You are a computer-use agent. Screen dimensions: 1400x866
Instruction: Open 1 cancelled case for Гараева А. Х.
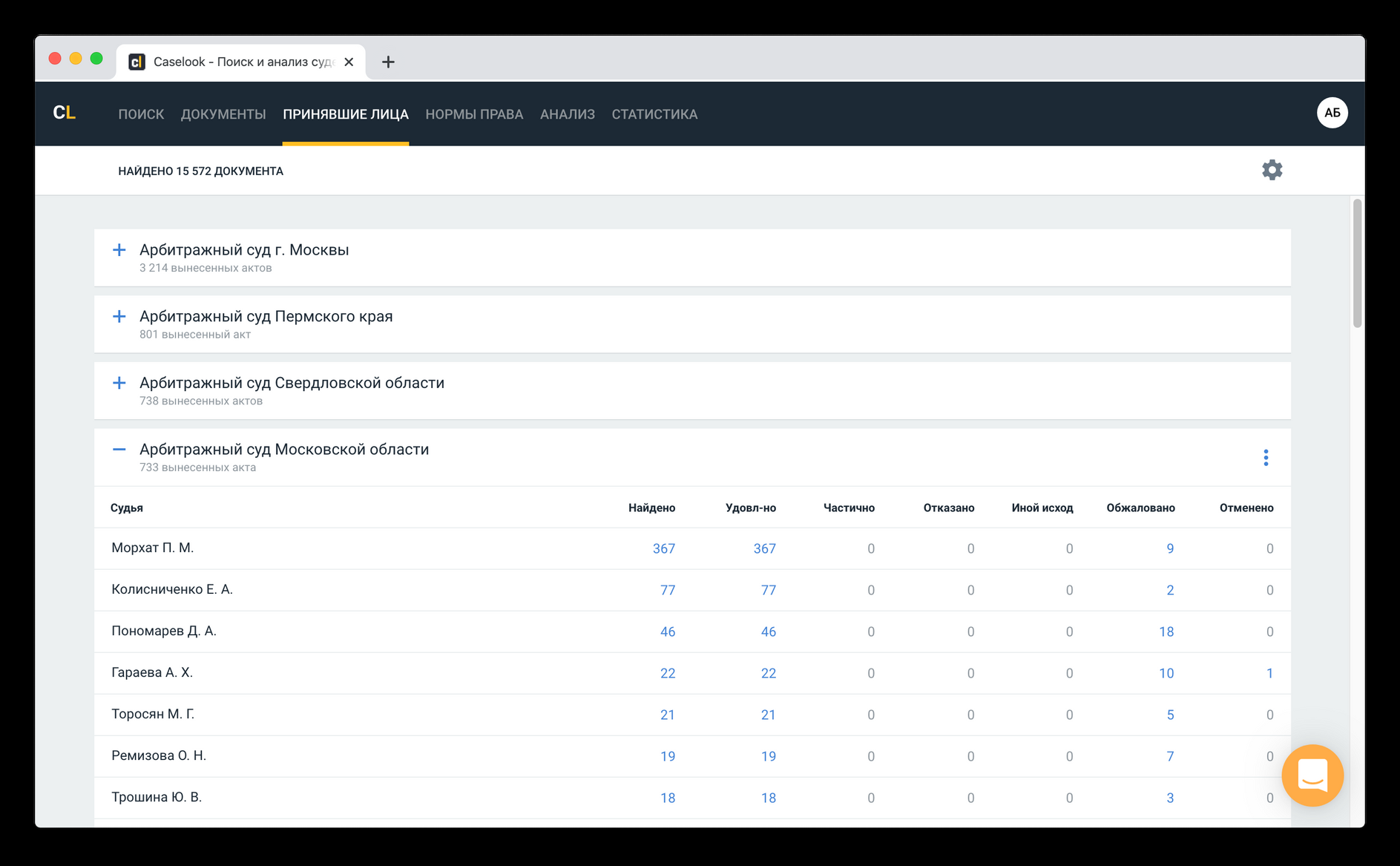1269,673
